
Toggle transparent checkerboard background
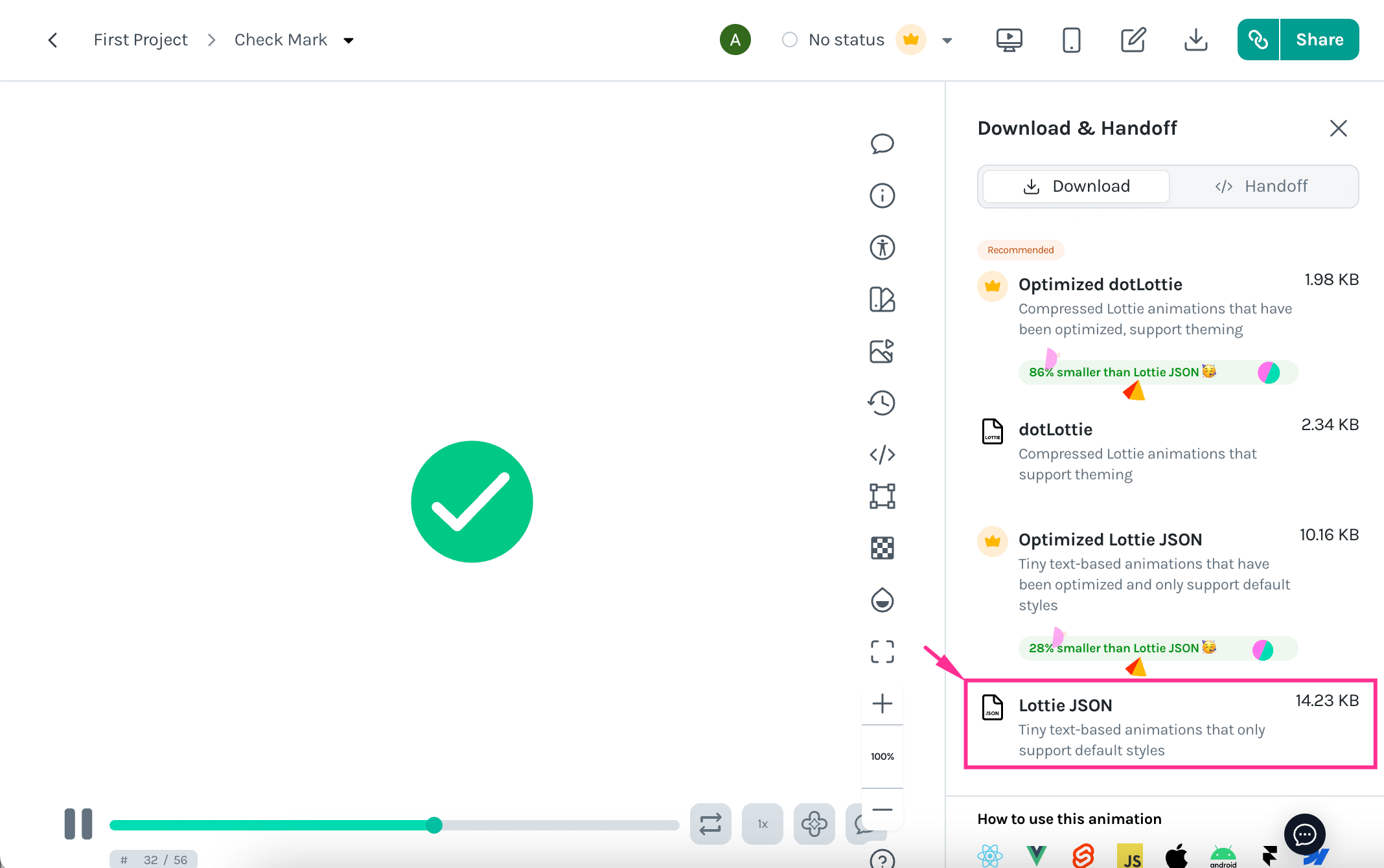(882, 547)
